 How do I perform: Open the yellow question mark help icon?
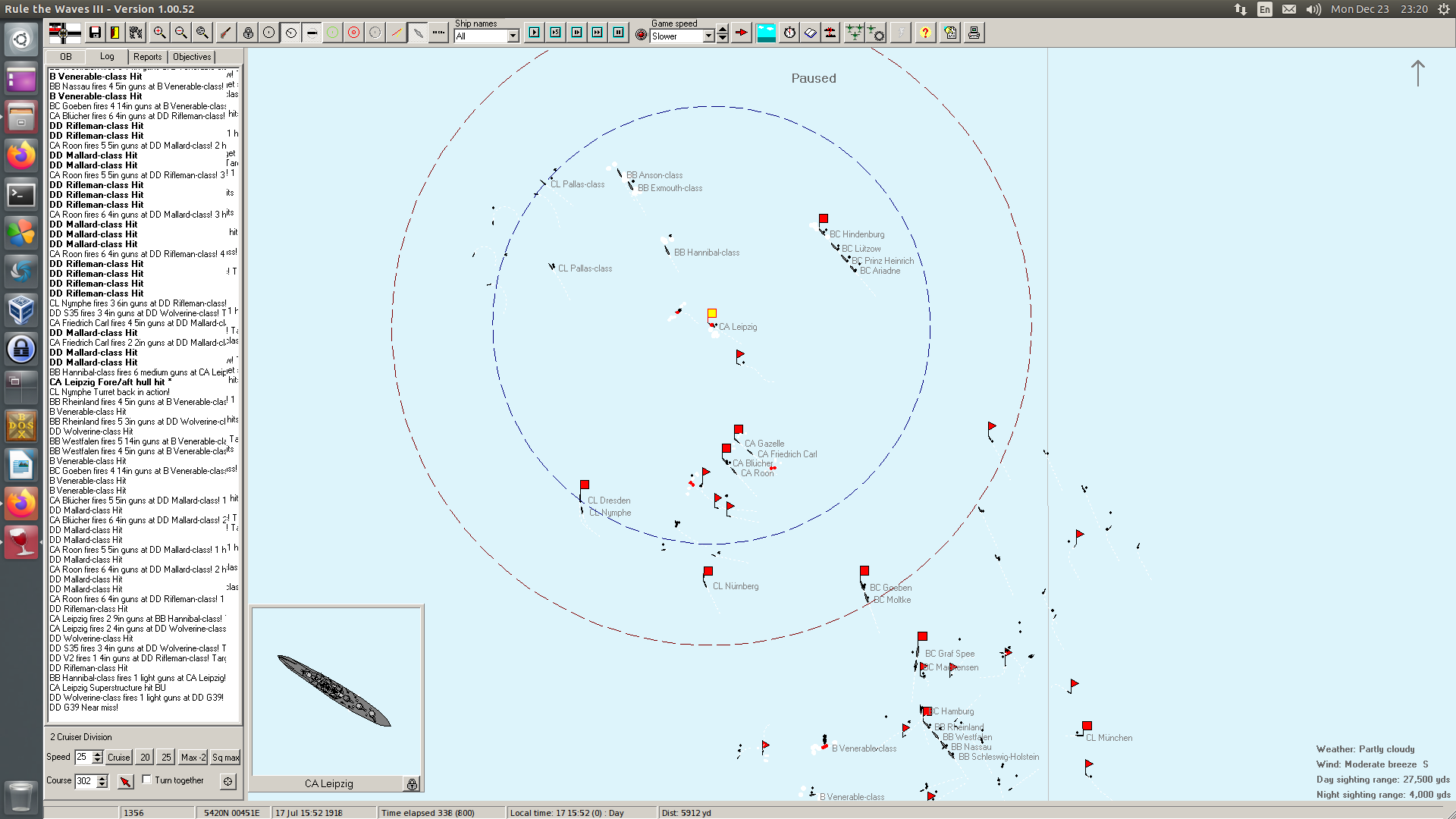(924, 33)
